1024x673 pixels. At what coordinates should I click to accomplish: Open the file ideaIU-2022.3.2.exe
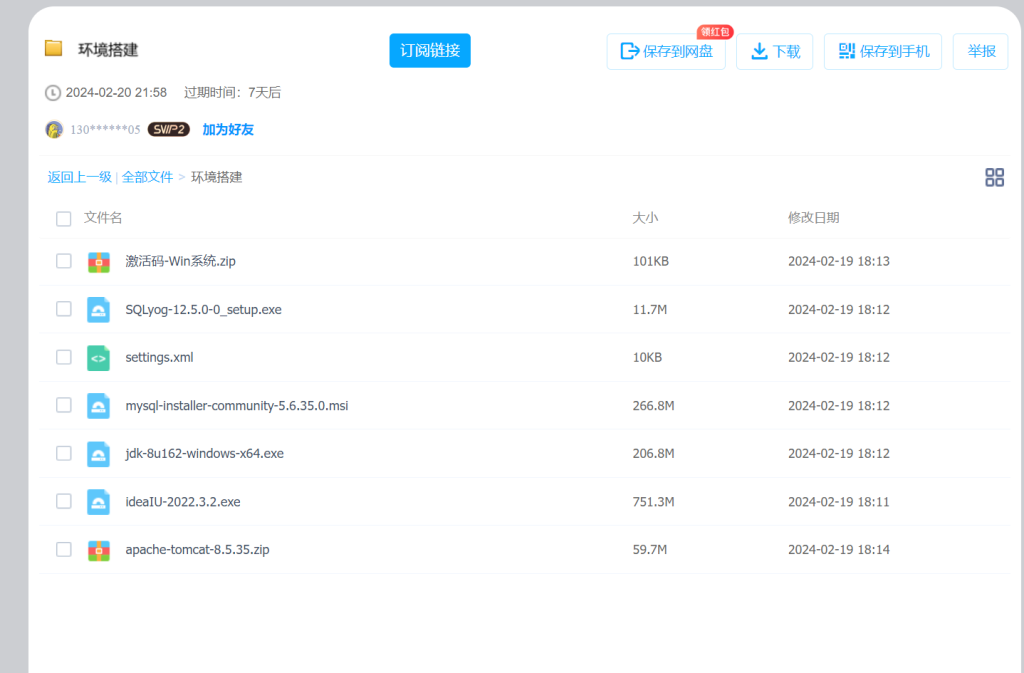click(183, 501)
